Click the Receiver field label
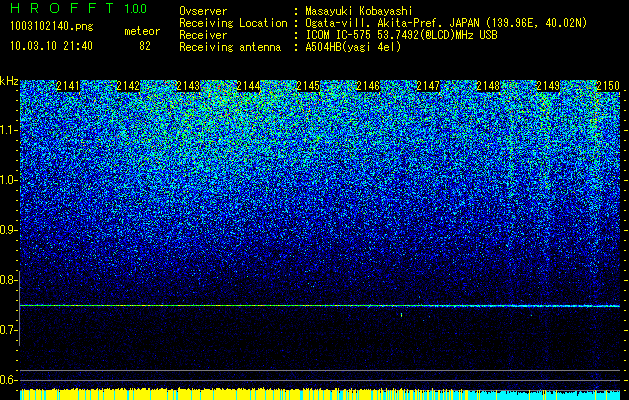The height and width of the screenshot is (400, 629). click(x=203, y=35)
